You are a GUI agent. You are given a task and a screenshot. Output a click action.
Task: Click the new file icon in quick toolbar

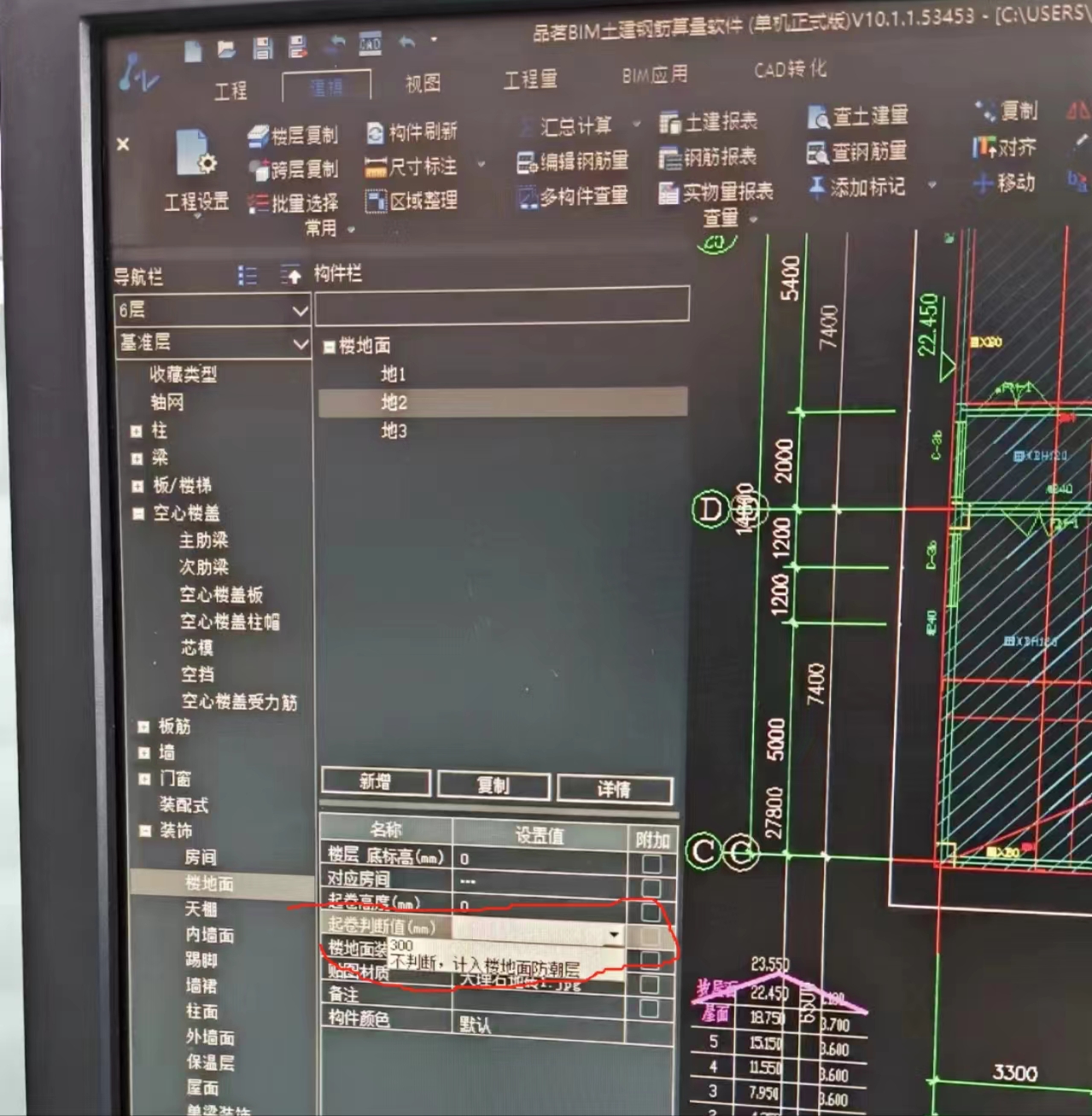tap(193, 51)
